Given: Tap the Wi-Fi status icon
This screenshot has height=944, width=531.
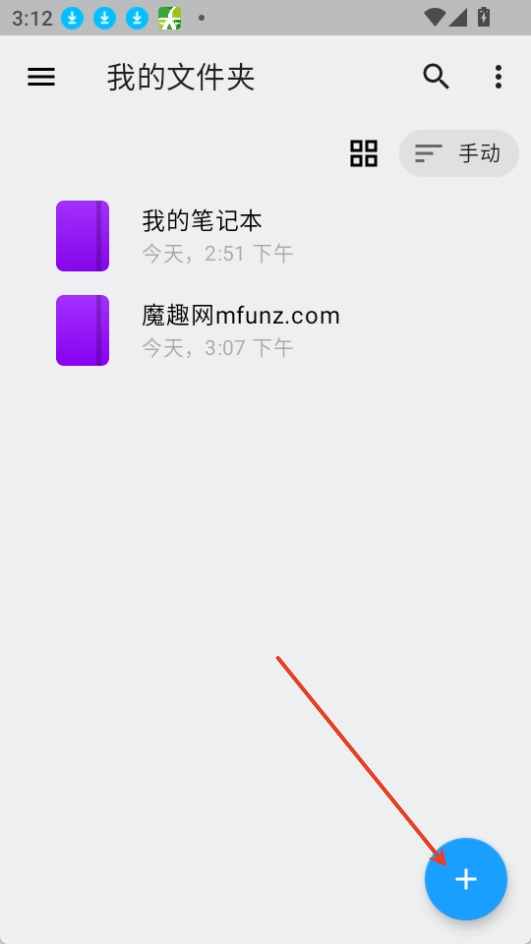Looking at the screenshot, I should (x=435, y=17).
